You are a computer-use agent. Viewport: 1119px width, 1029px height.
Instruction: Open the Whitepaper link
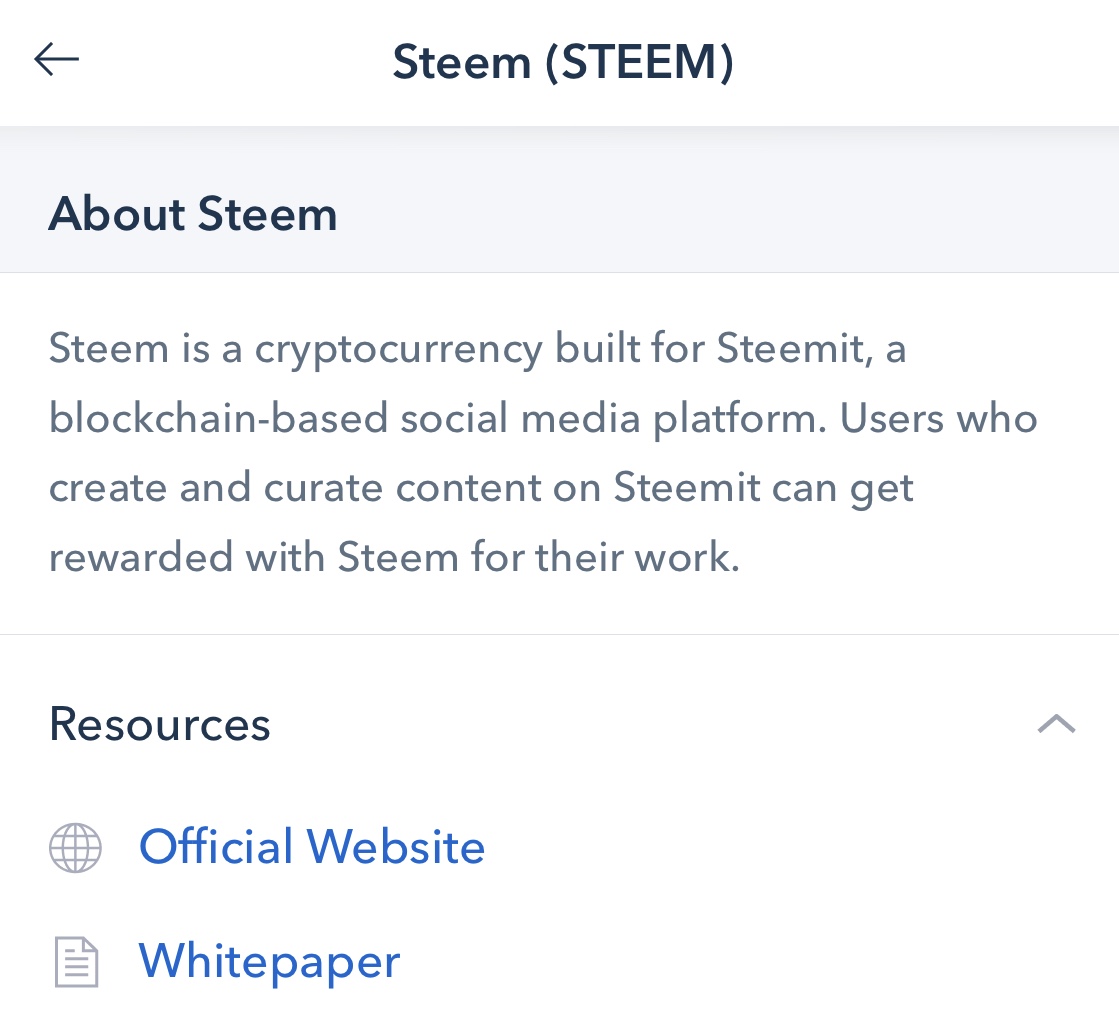[x=269, y=962]
